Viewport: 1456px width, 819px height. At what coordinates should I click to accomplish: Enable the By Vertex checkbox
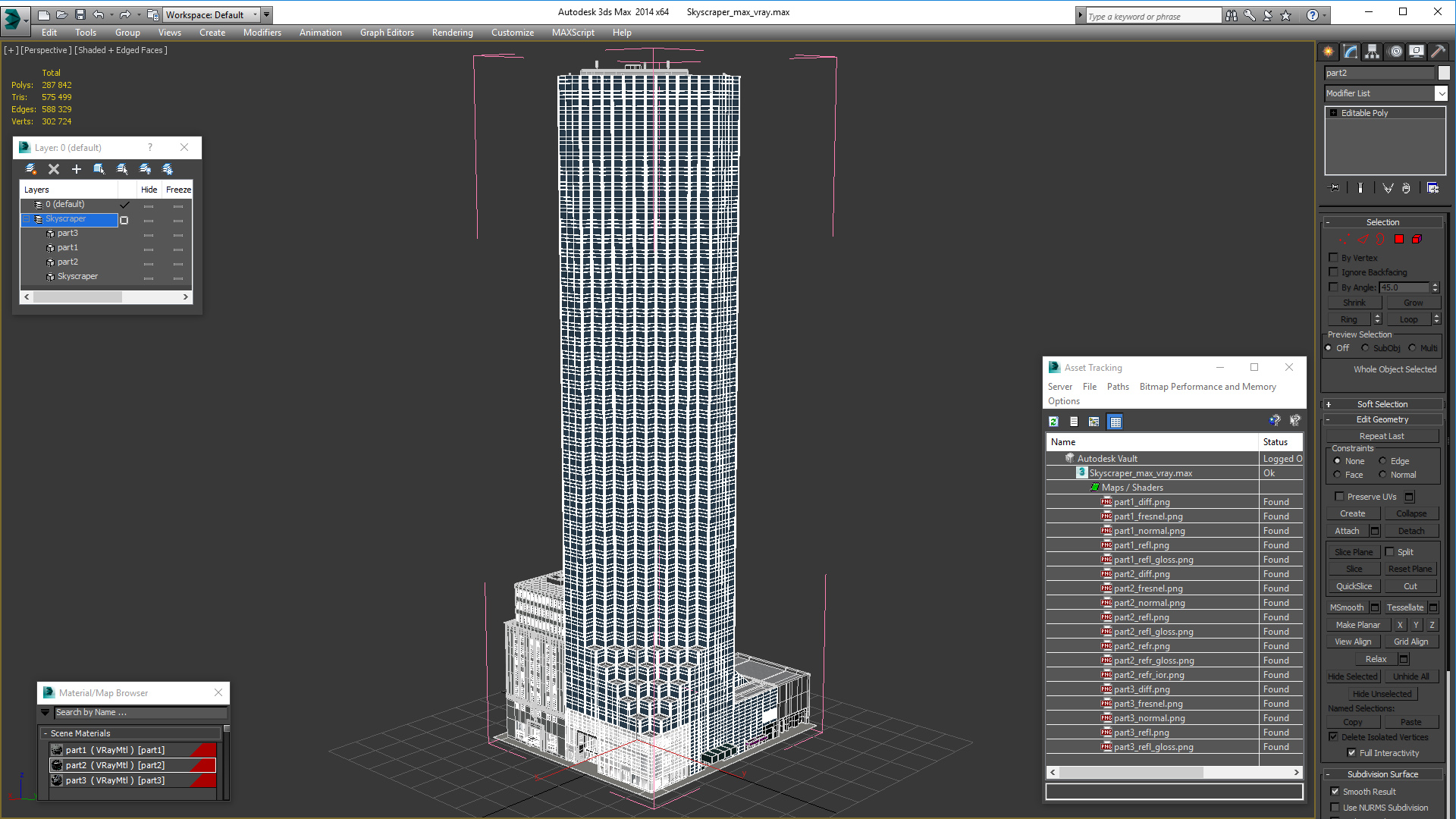point(1334,258)
